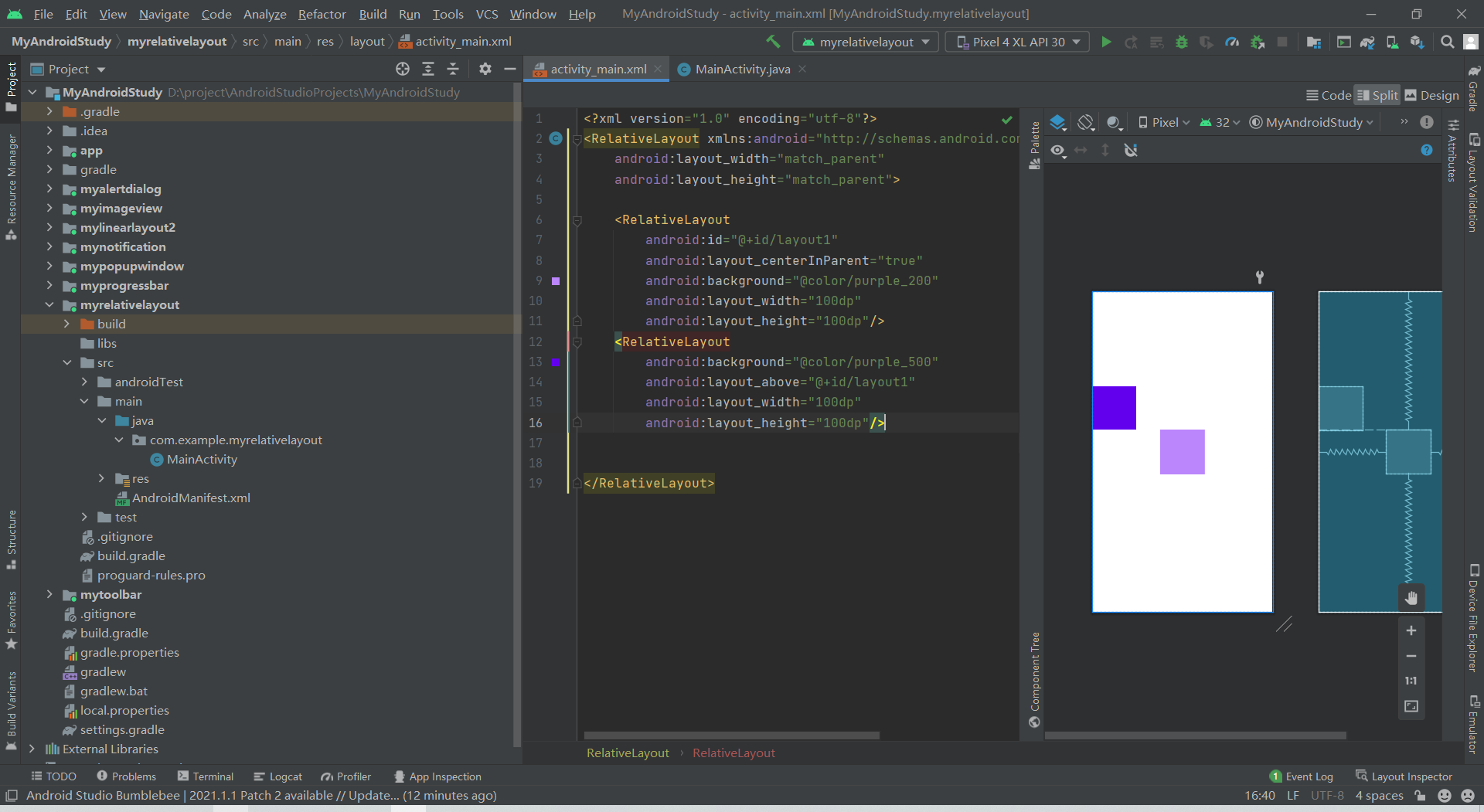Image resolution: width=1484 pixels, height=812 pixels.
Task: Toggle View Options eye icon in design toolbar
Action: [x=1058, y=150]
